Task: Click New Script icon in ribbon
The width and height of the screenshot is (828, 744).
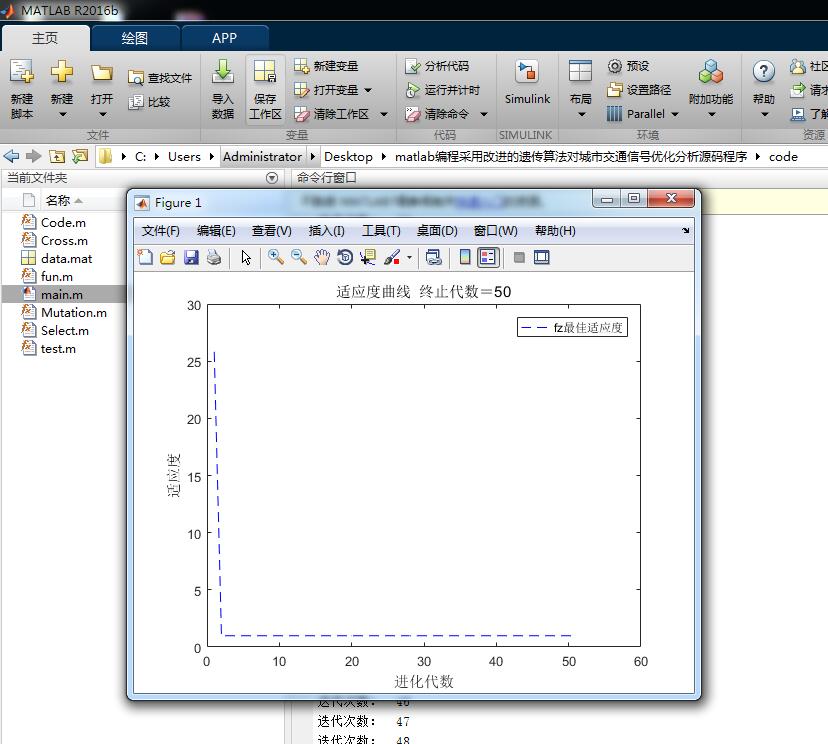Action: (22, 72)
